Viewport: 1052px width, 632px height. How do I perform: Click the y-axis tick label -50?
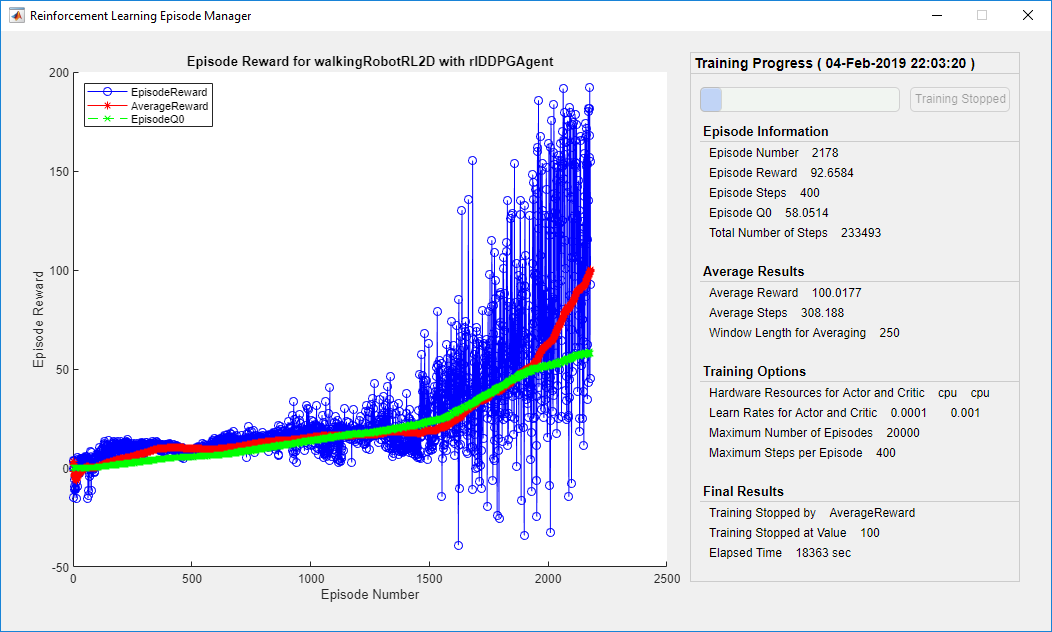click(59, 568)
